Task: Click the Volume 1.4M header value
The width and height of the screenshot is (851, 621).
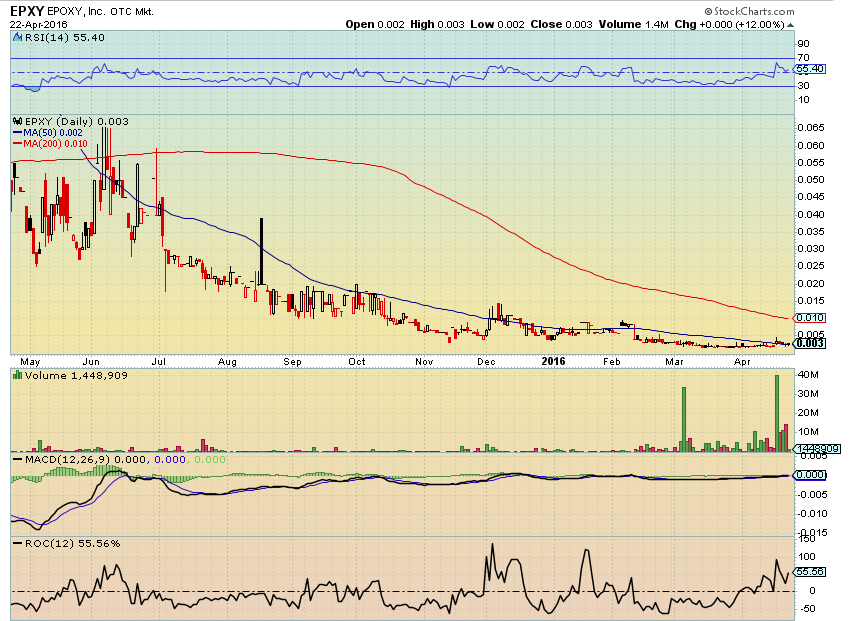Action: (x=633, y=24)
